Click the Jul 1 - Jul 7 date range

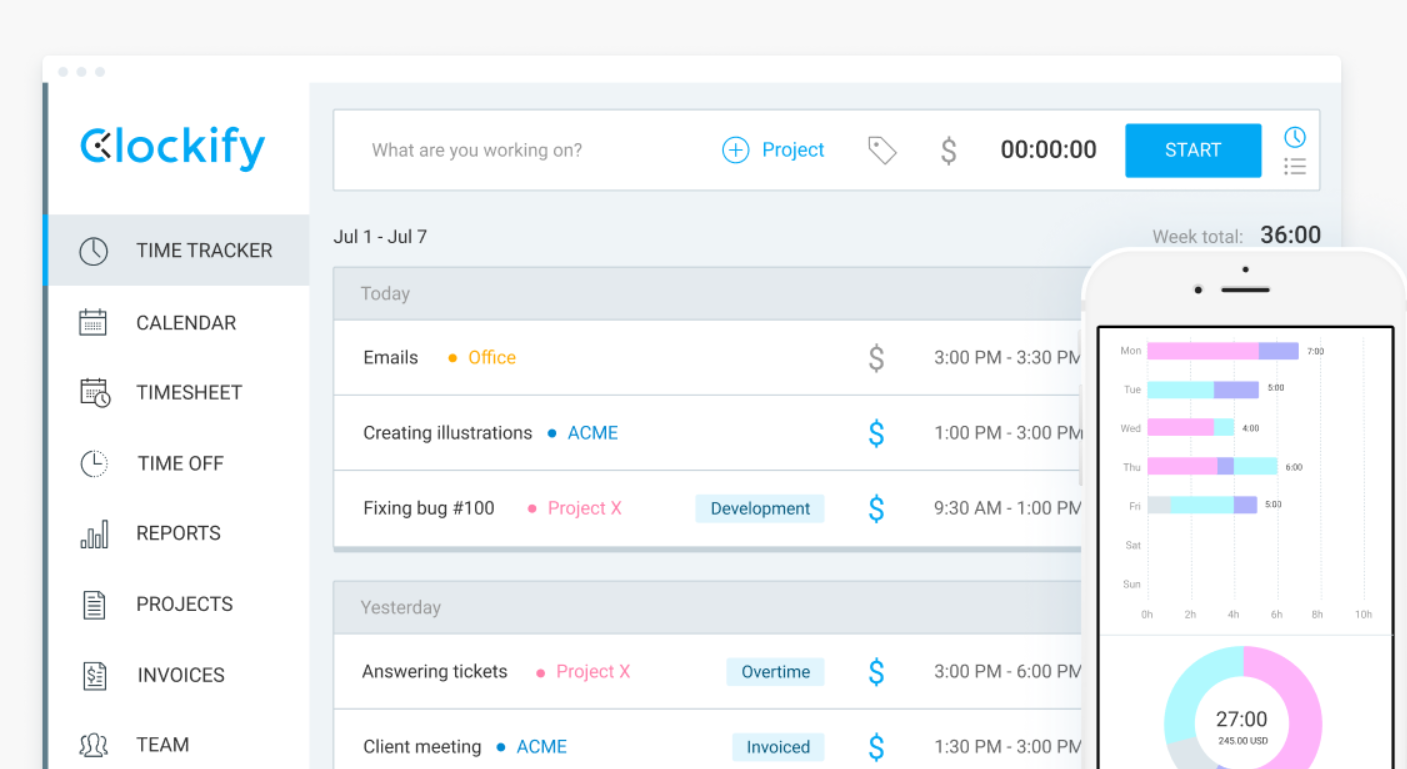tap(380, 237)
